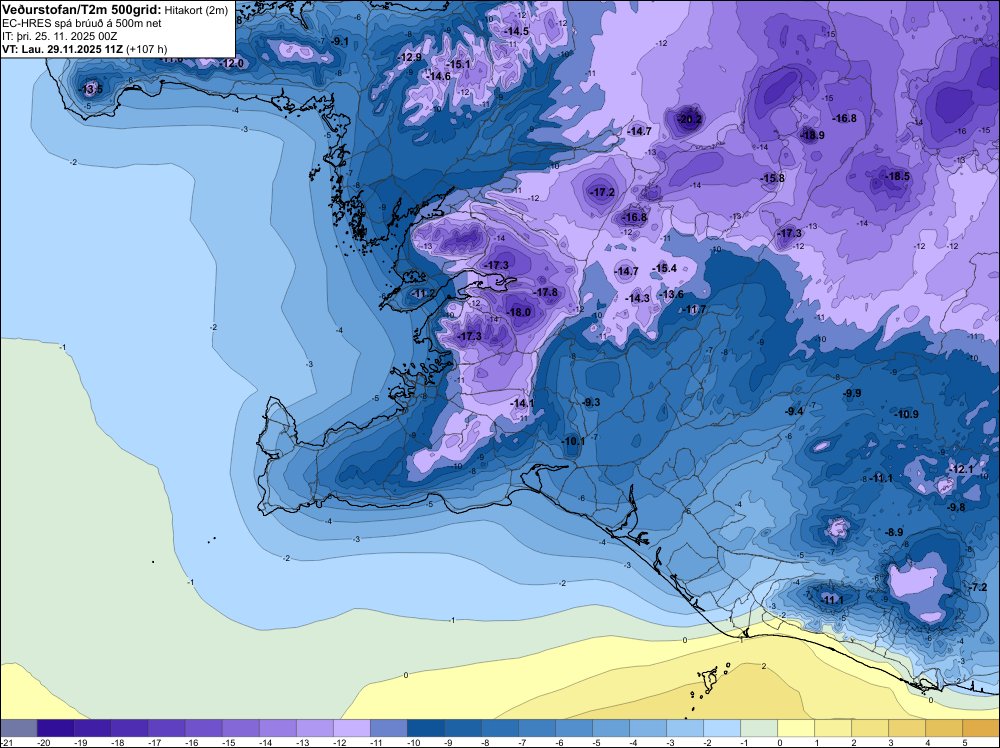
Task: Click the -8.9 temperature value label
Action: pyautogui.click(x=894, y=532)
